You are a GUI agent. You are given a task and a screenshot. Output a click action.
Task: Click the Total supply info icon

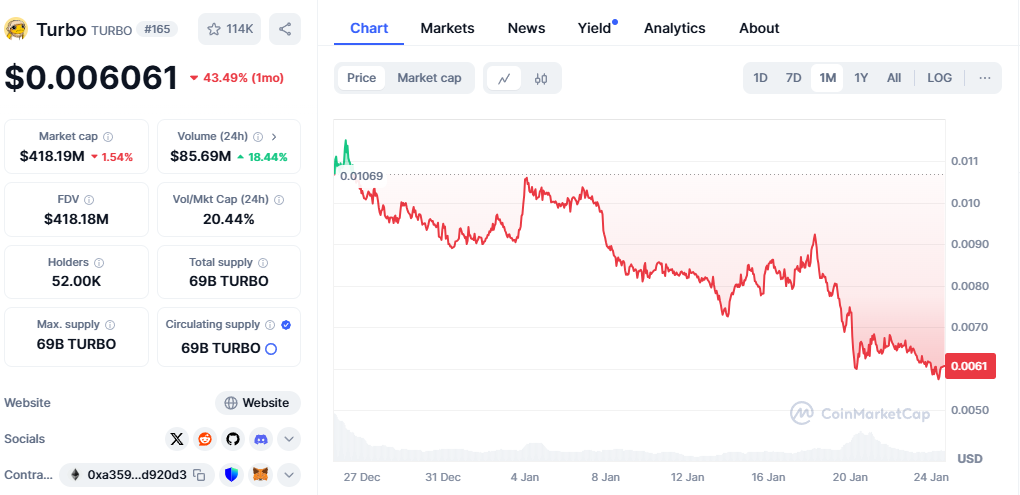pos(263,263)
